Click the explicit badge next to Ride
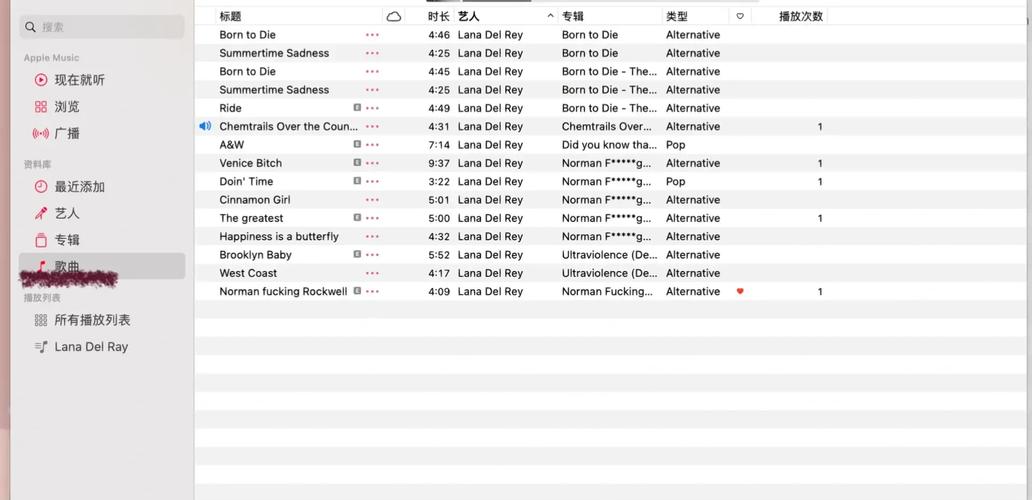This screenshot has height=500, width=1032. (357, 107)
